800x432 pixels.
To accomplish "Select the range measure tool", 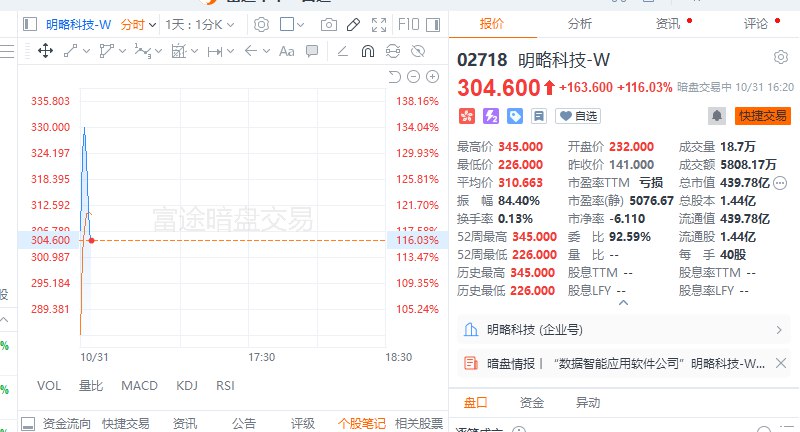I will pos(215,52).
